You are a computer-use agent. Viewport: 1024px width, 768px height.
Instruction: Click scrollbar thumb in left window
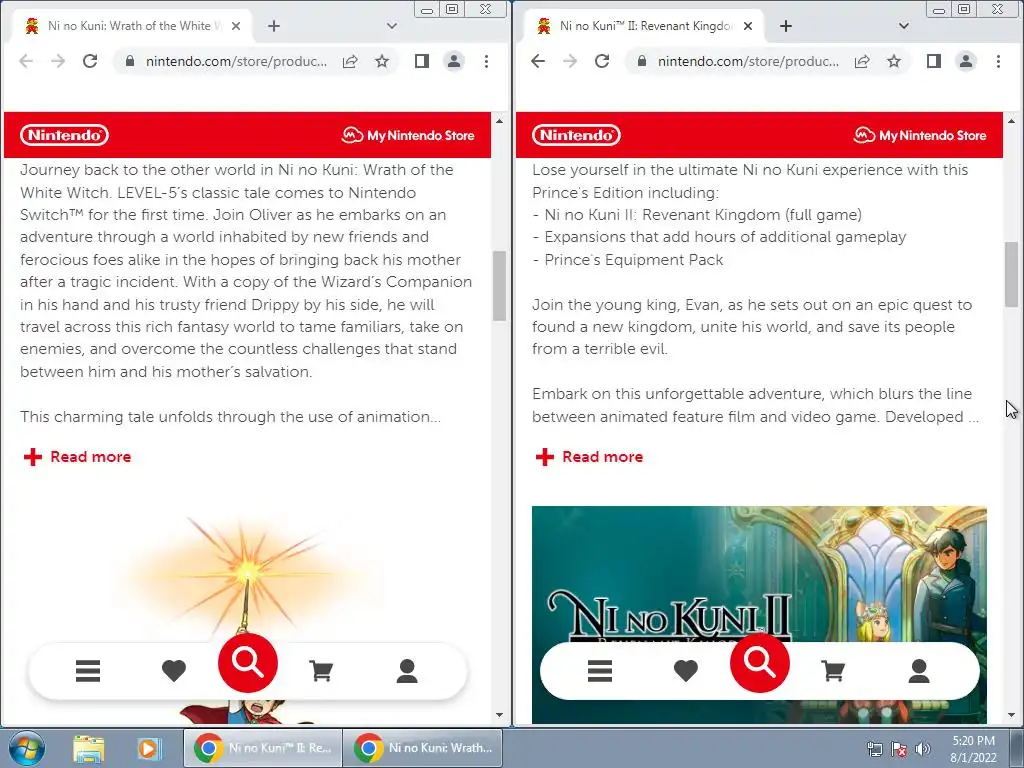point(500,285)
